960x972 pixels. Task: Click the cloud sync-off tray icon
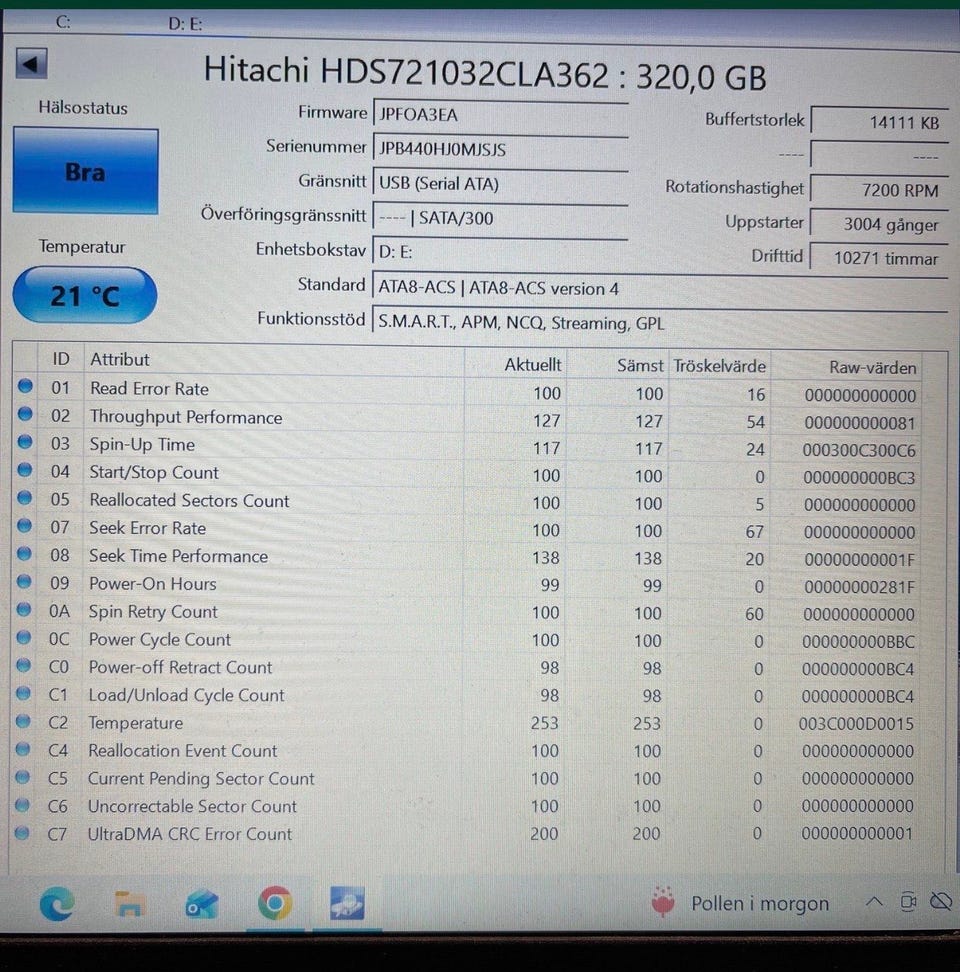click(940, 902)
